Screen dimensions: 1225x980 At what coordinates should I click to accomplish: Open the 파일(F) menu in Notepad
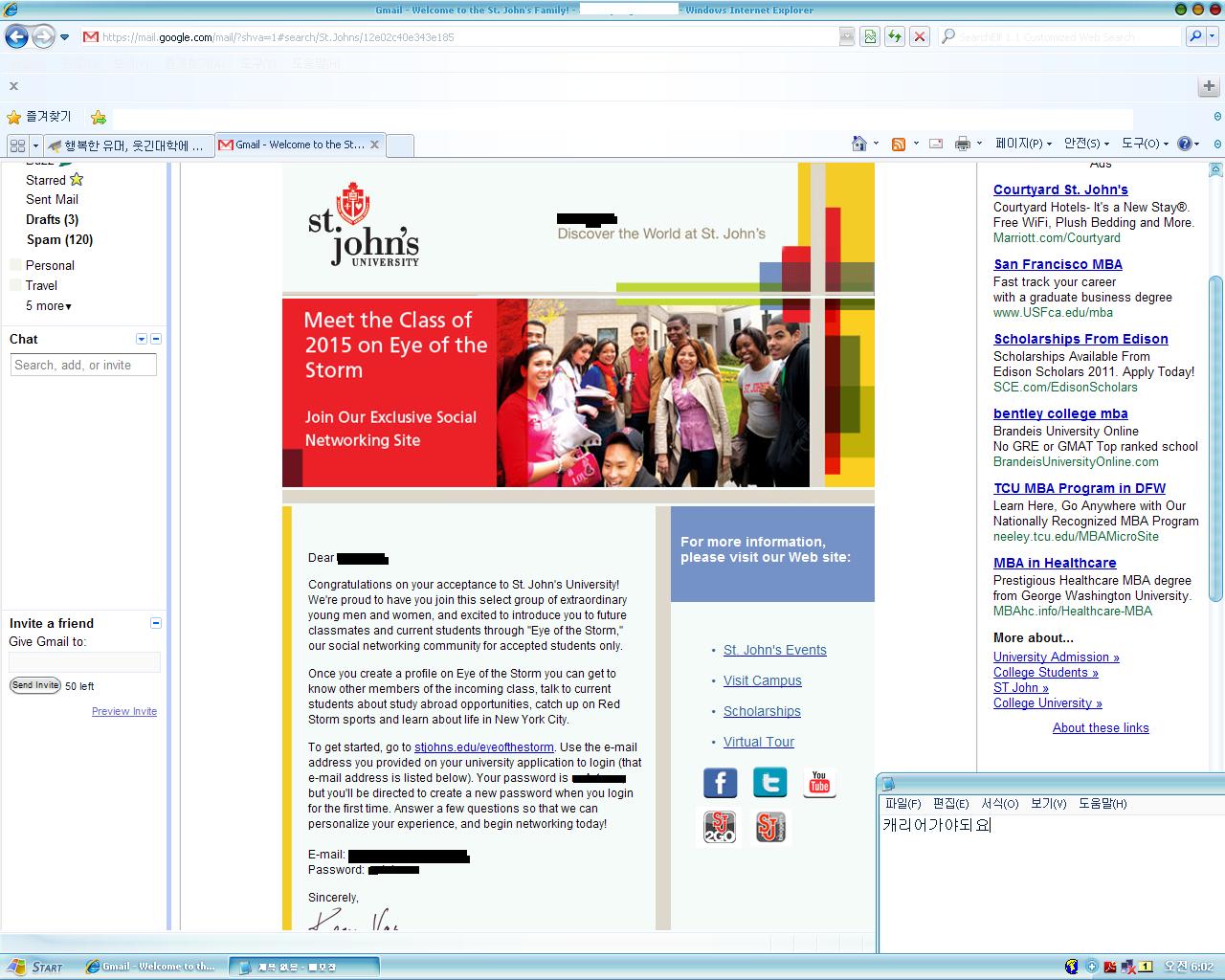click(x=902, y=804)
